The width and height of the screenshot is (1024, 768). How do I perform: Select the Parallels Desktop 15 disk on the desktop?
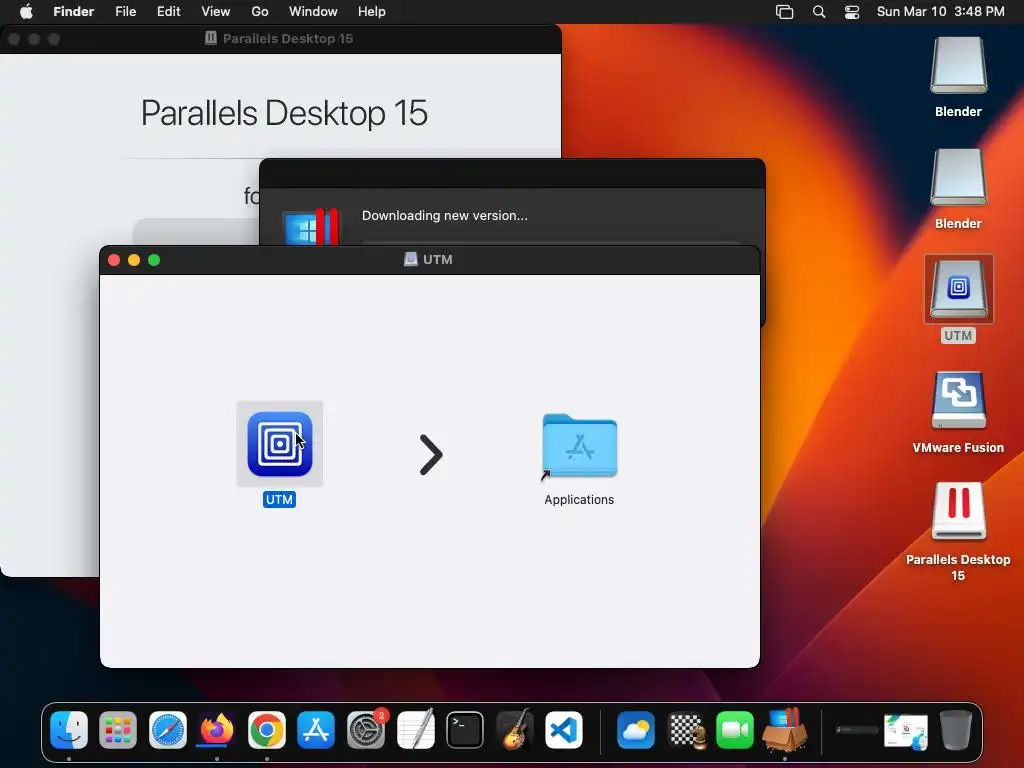(958, 511)
